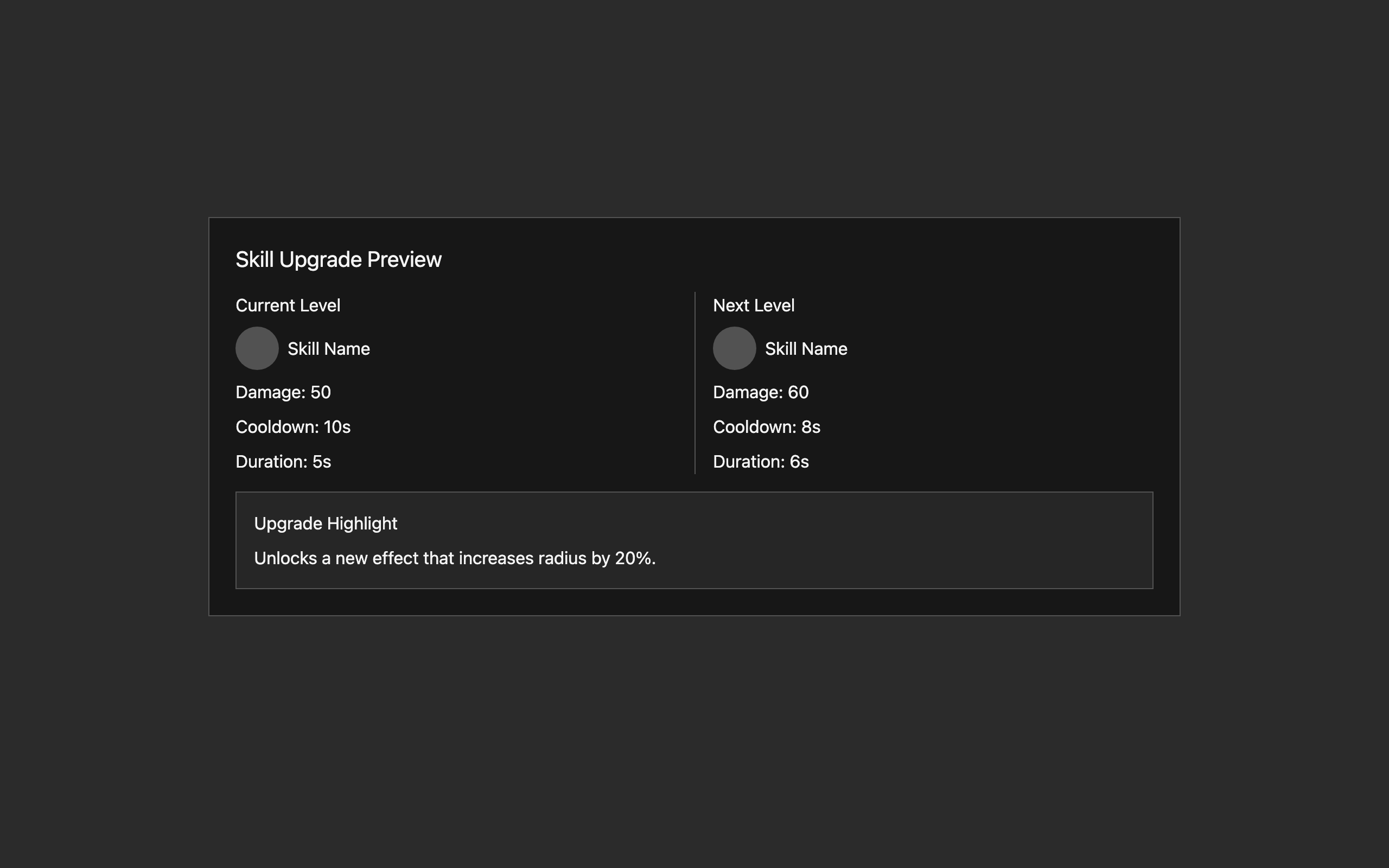1389x868 pixels.
Task: Click 'Skill Name' under Current Level
Action: pos(329,348)
